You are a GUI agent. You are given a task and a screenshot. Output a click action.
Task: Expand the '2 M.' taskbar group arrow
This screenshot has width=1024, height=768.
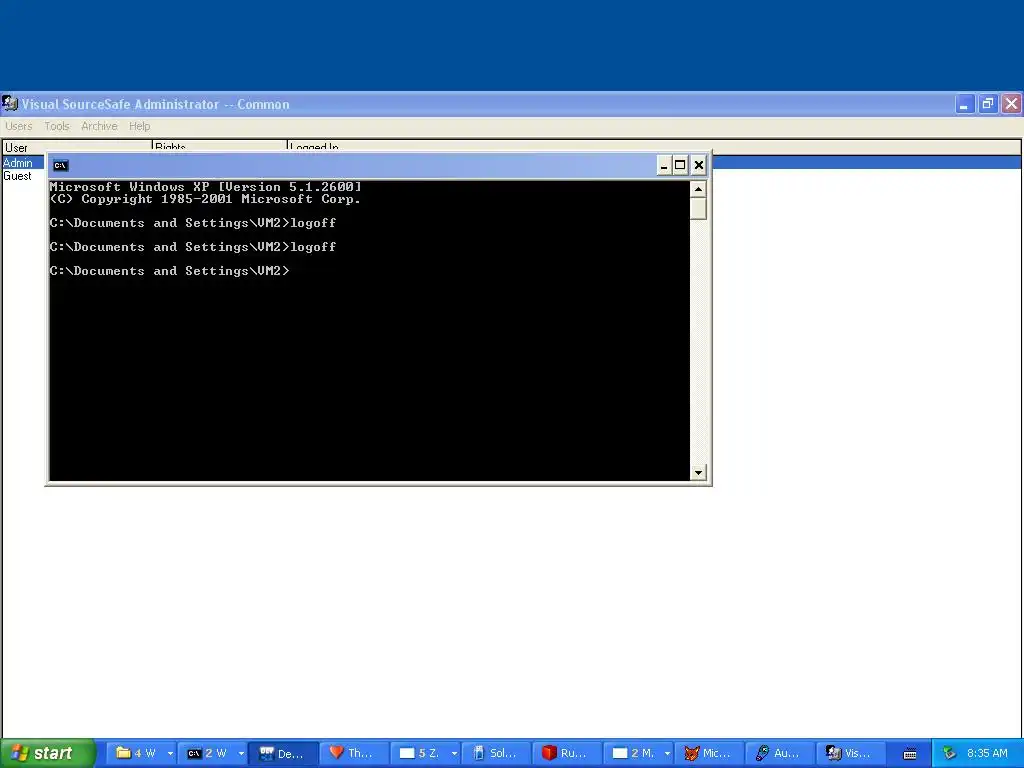[x=667, y=754]
